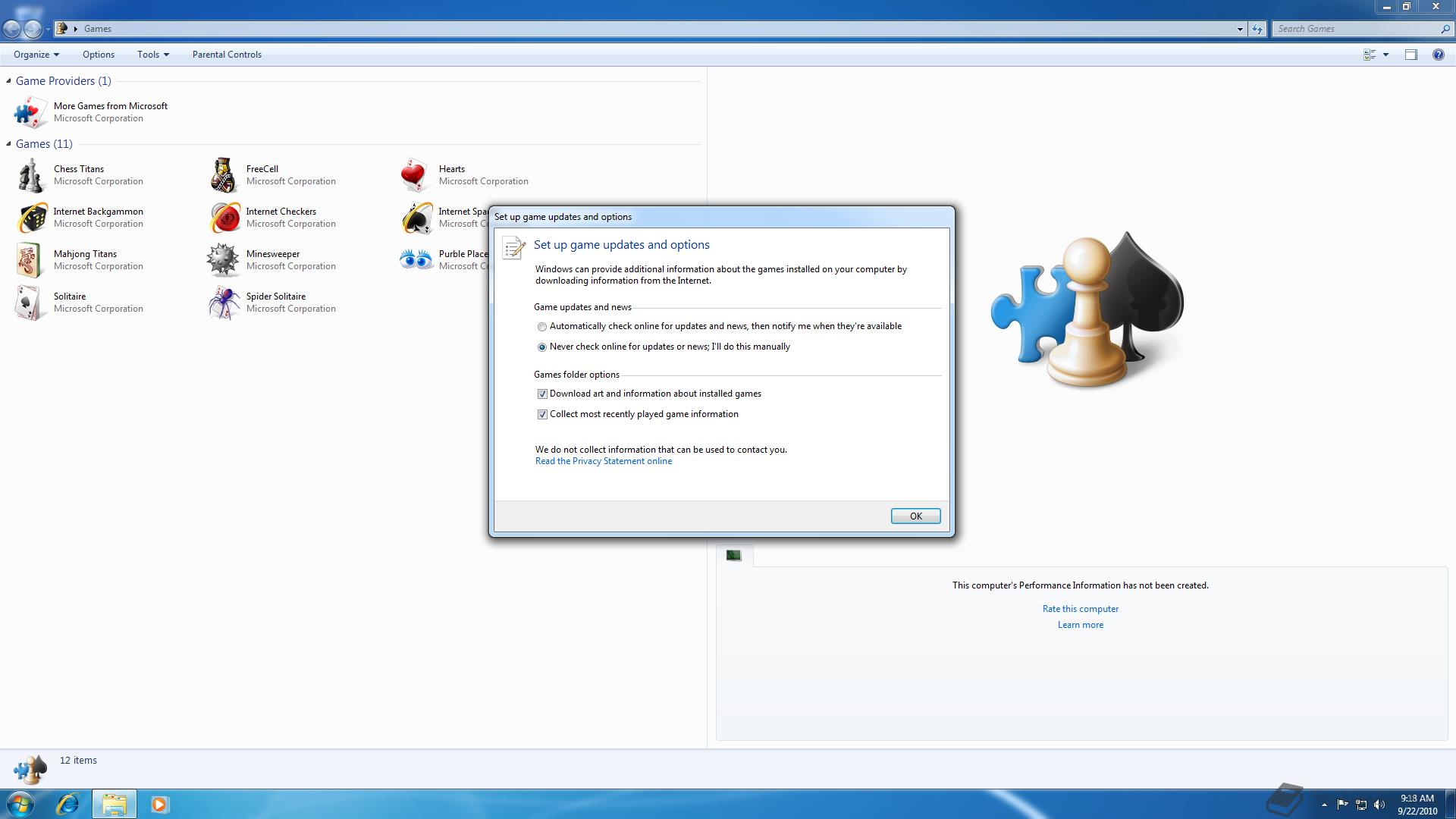
Task: Open Windows Media Player taskbar icon
Action: tap(159, 804)
